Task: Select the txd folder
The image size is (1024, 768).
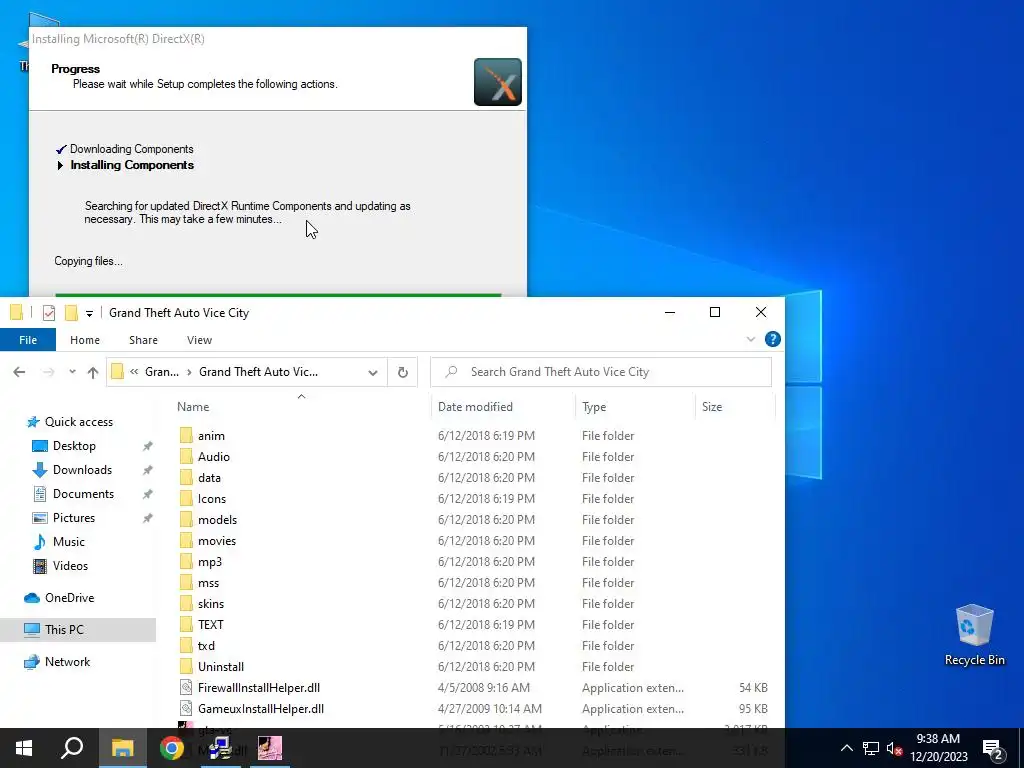Action: pyautogui.click(x=206, y=645)
